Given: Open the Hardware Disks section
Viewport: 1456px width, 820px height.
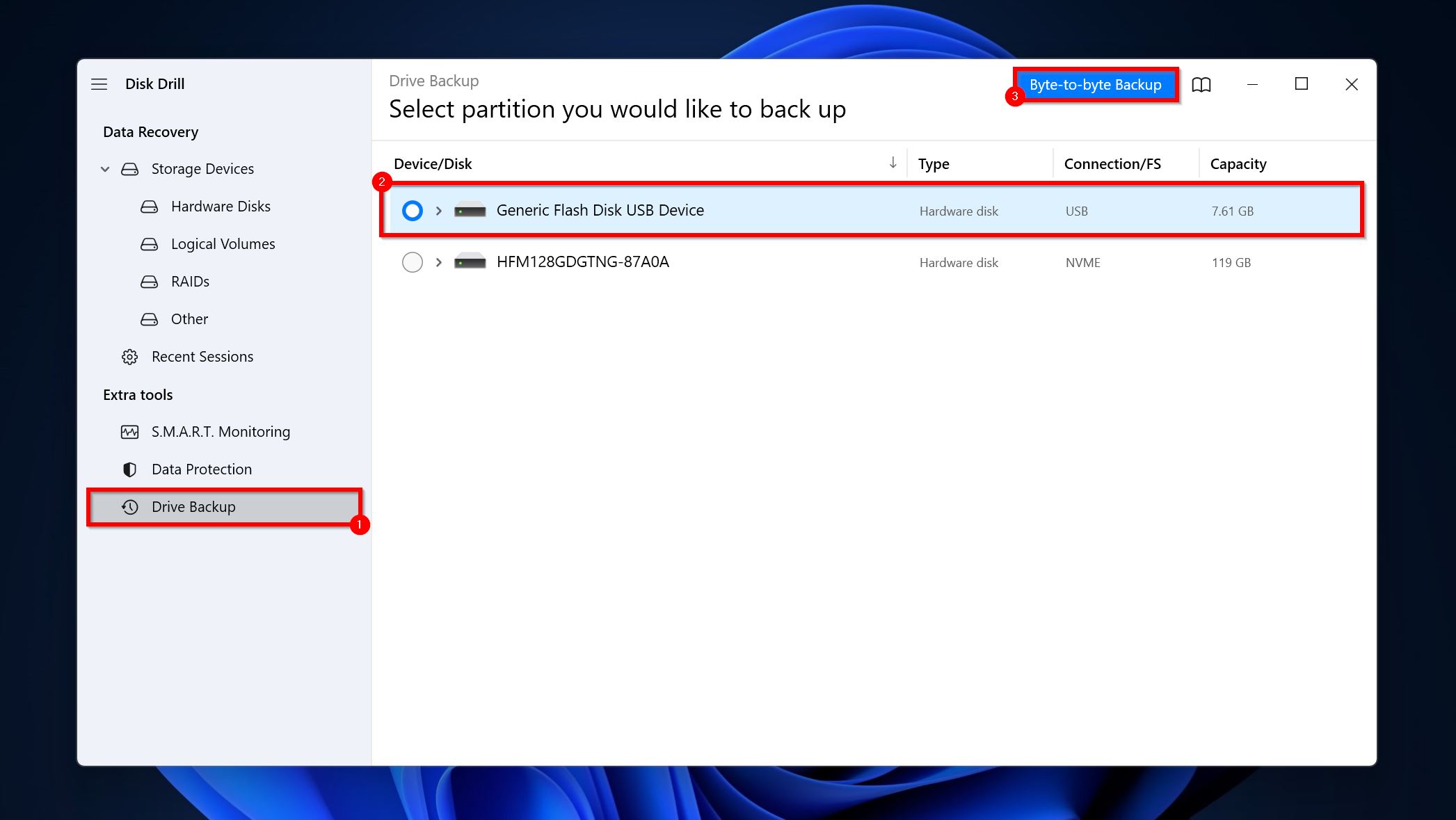Looking at the screenshot, I should pyautogui.click(x=220, y=206).
